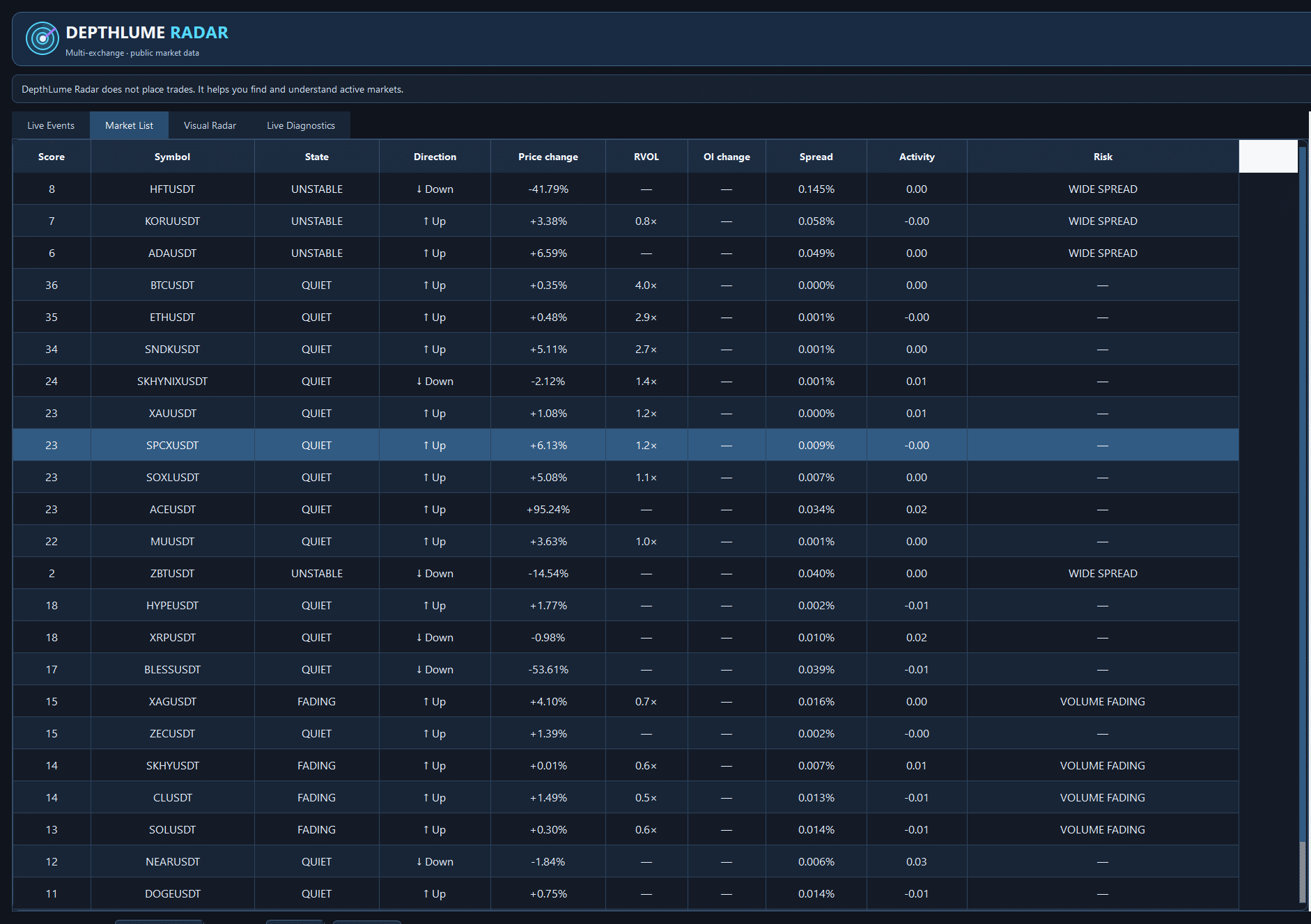
Task: Click the FADING state in the SOLUSDT row
Action: 317,830
